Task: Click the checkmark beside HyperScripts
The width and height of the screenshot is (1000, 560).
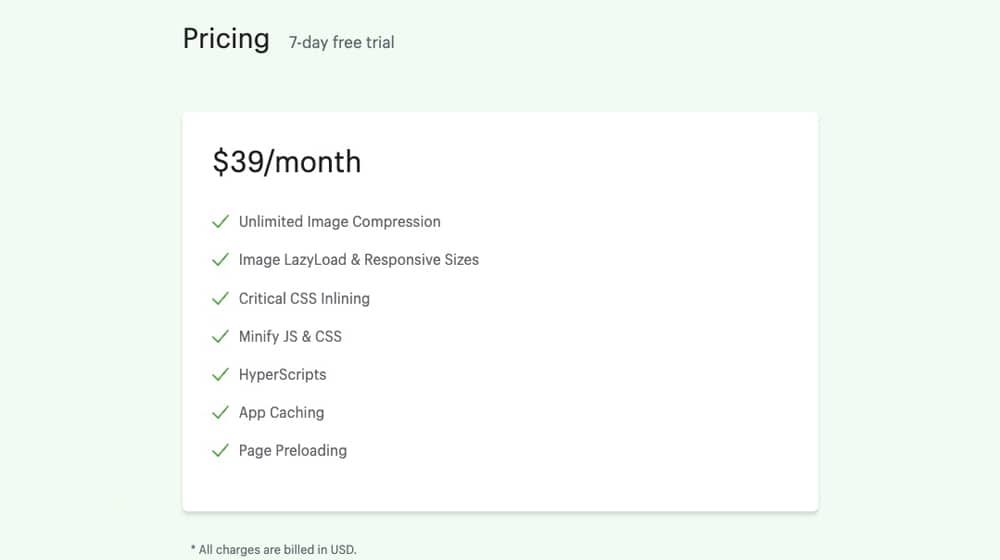Action: point(220,374)
